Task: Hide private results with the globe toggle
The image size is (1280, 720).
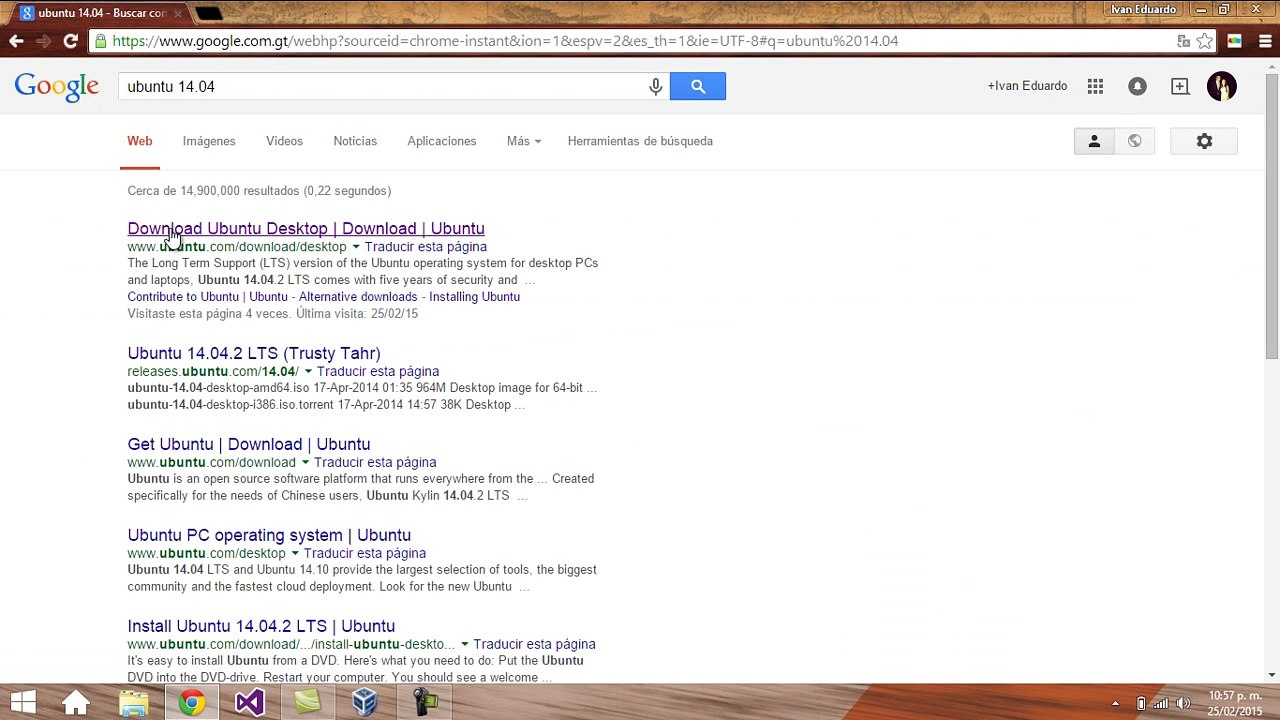Action: point(1134,142)
